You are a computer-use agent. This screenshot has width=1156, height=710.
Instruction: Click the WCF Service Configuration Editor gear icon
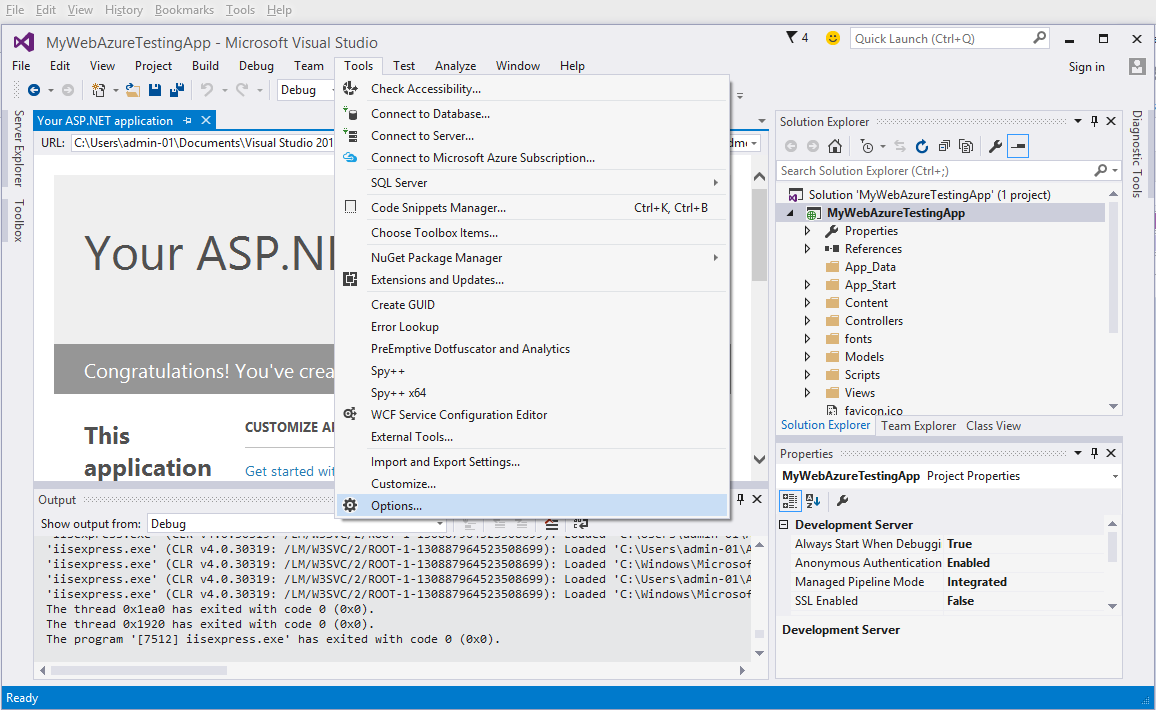click(351, 414)
